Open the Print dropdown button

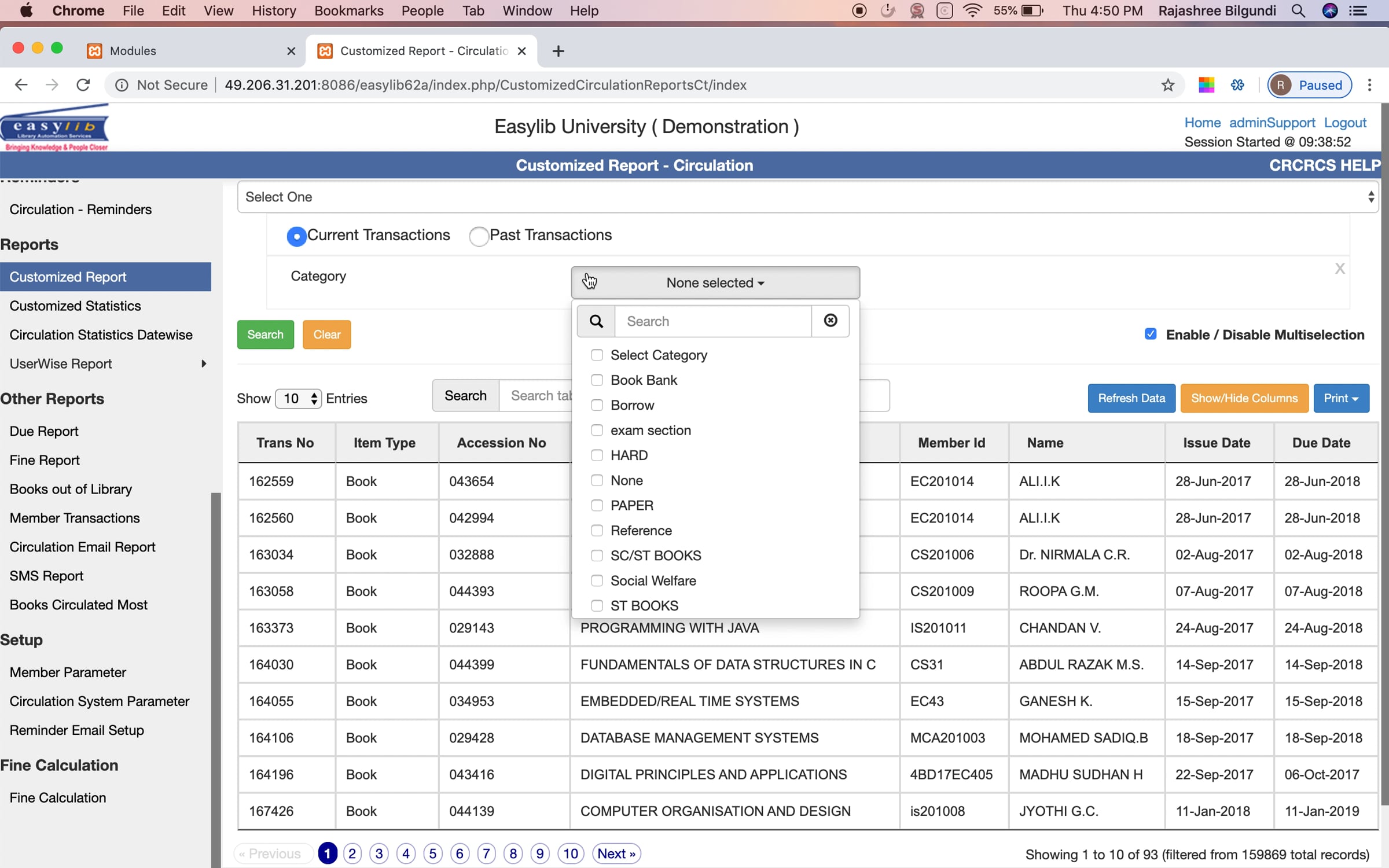pos(1341,398)
